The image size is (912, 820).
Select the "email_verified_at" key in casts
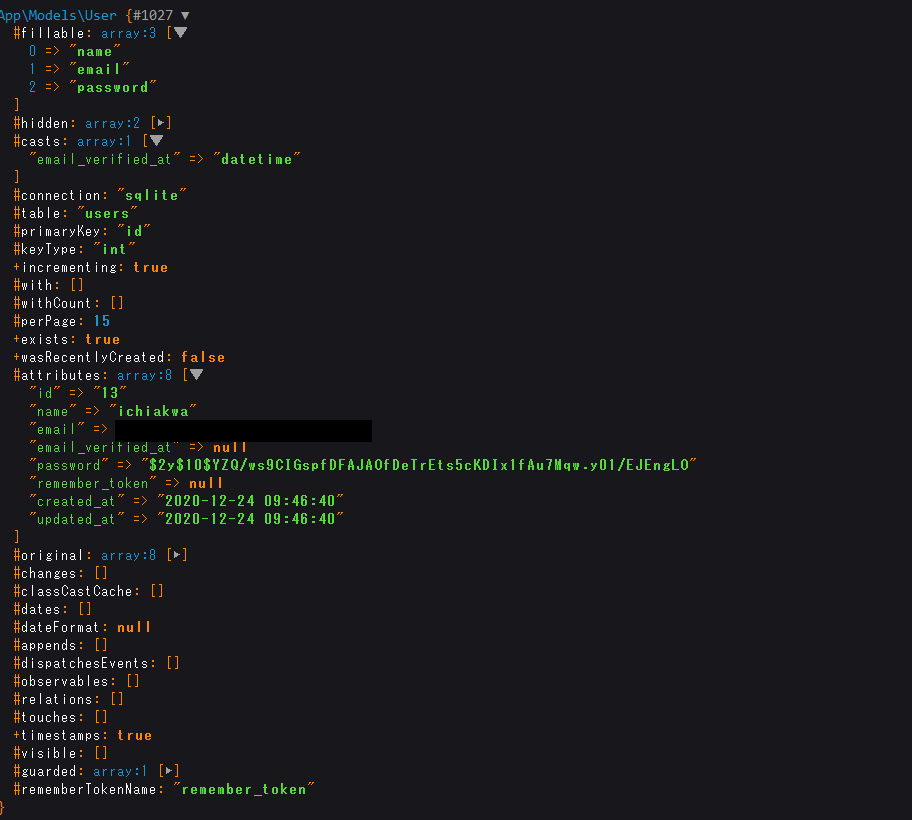click(105, 159)
